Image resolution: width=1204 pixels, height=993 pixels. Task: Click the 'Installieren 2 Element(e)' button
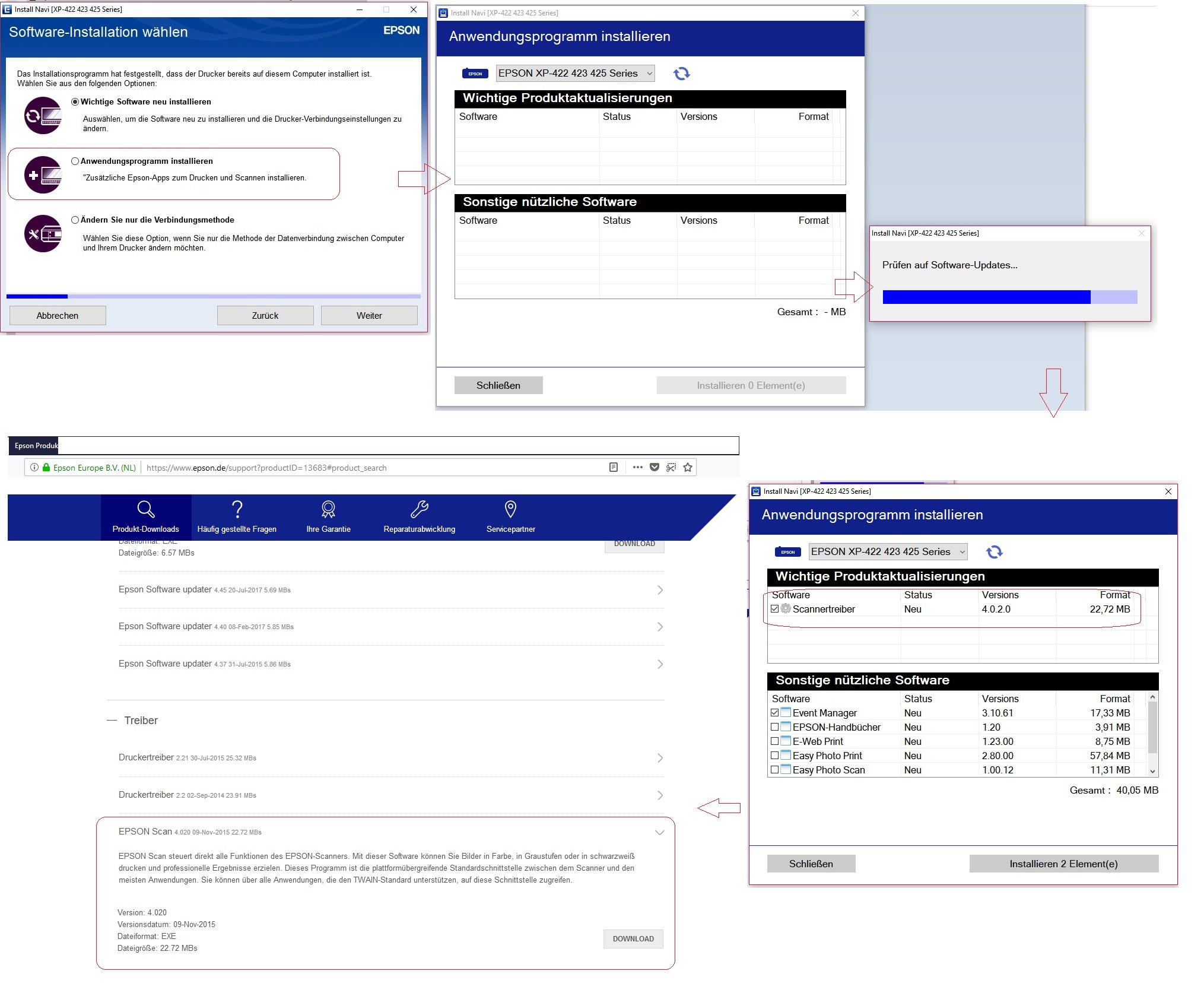point(1063,864)
